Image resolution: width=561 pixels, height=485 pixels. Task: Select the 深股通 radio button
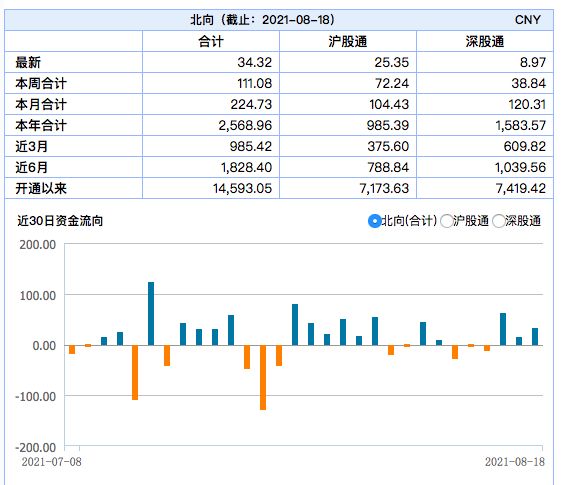tap(499, 221)
